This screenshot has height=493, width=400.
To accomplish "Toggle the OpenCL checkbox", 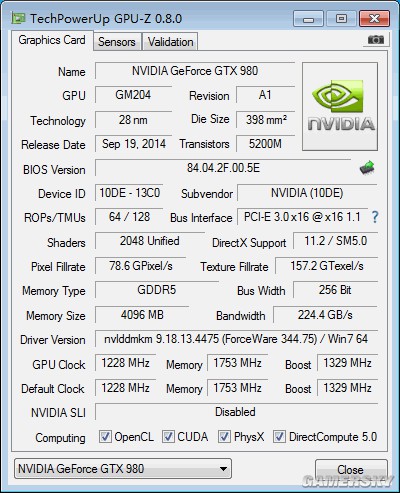I will (x=105, y=437).
